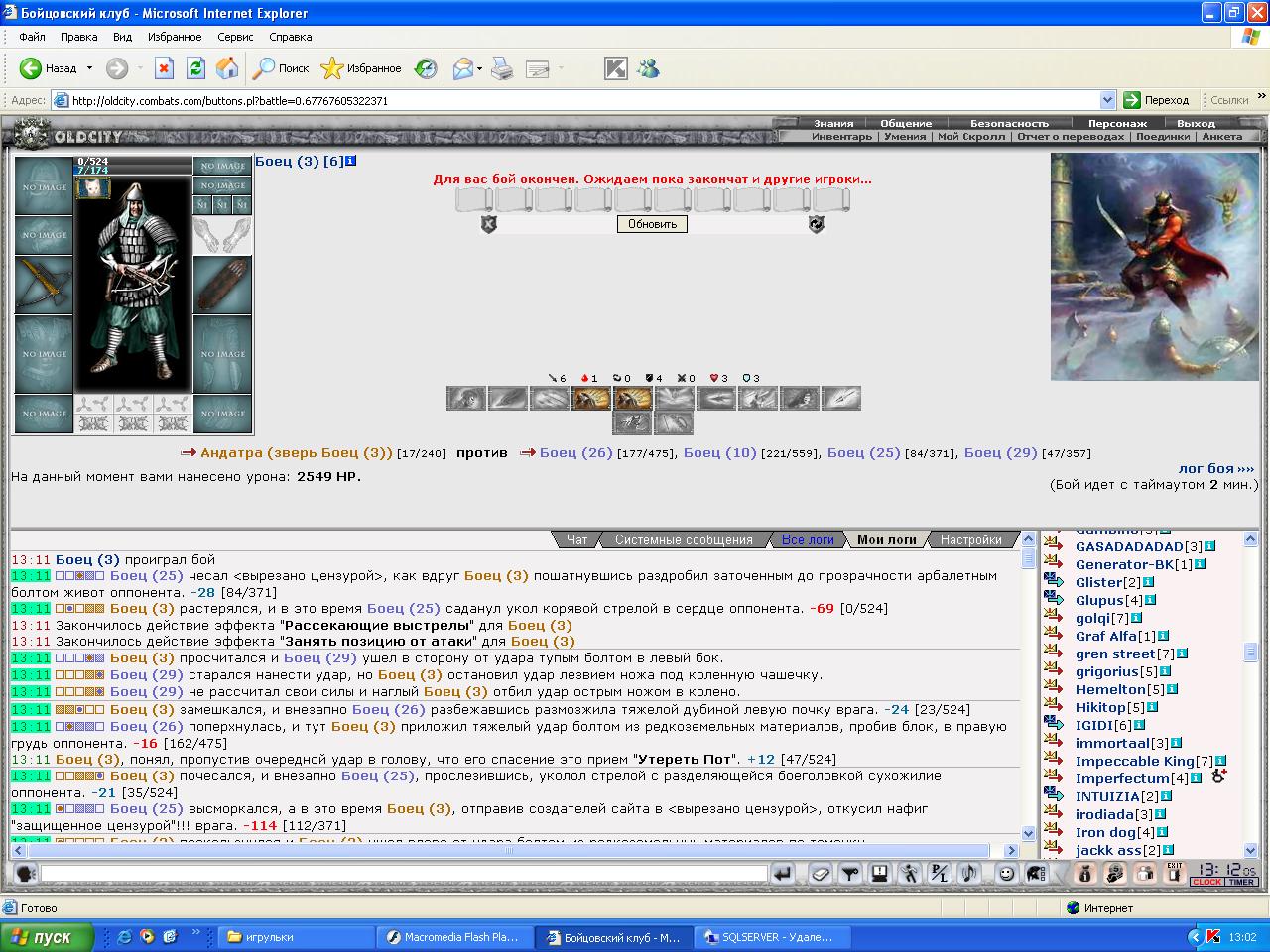This screenshot has width=1270, height=952.
Task: Click the warrior artwork image
Action: tap(1154, 267)
